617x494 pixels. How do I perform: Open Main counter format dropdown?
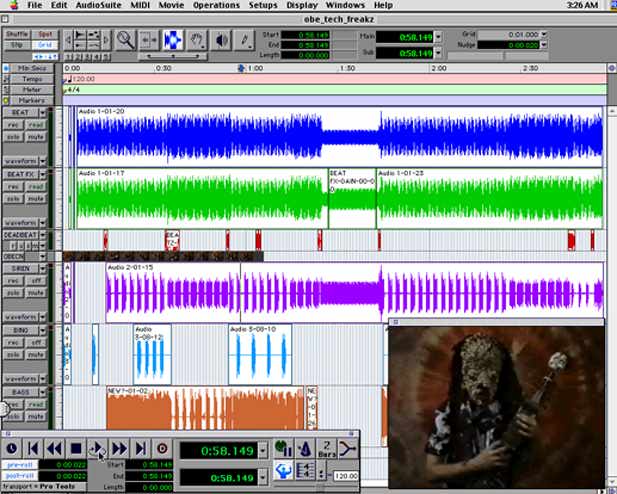[x=438, y=37]
